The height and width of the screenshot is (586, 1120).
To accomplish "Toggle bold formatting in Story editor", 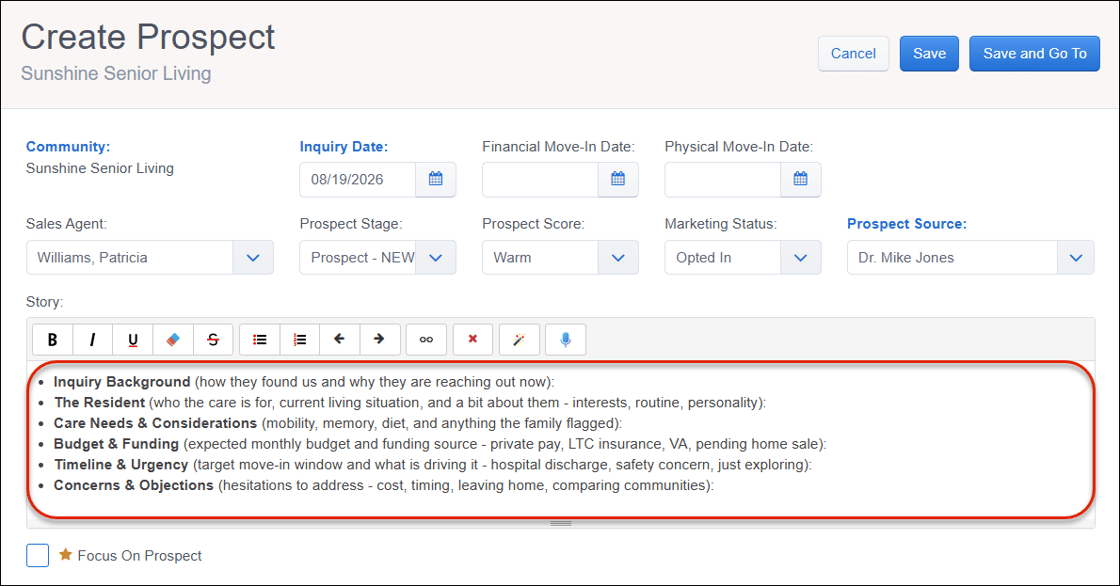I will click(52, 339).
